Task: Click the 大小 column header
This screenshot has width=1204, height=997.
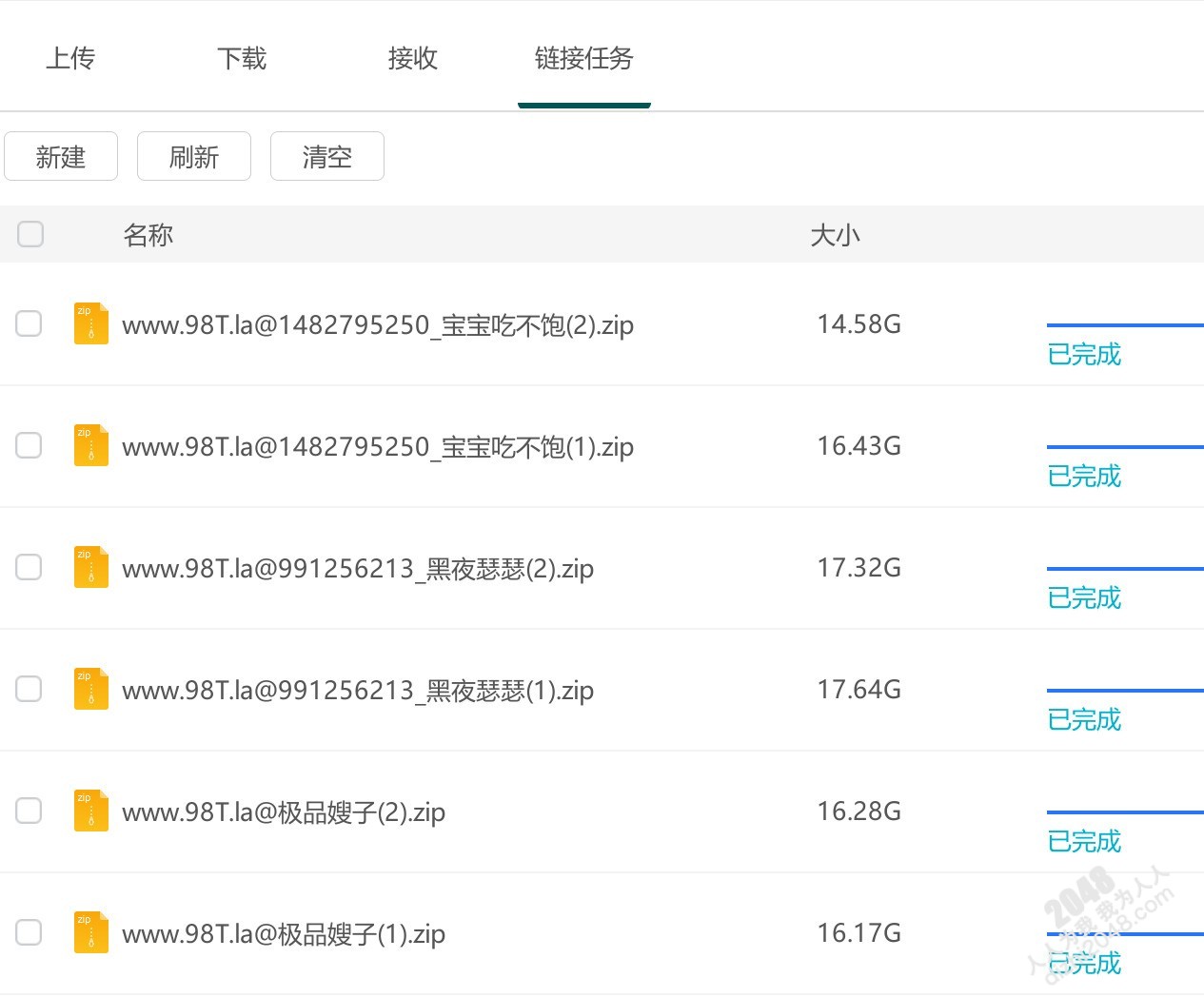Action: point(835,235)
